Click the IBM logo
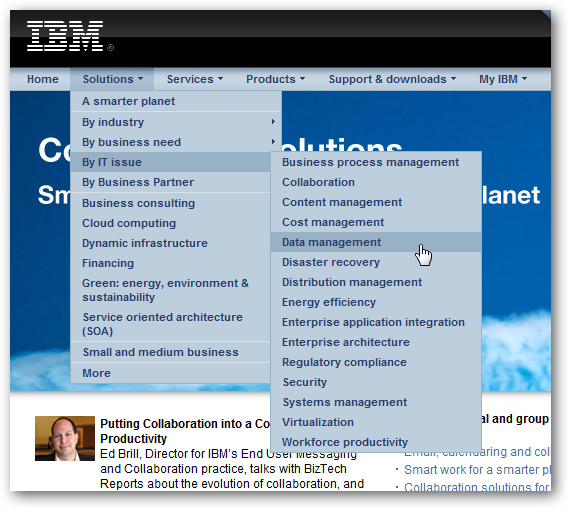The width and height of the screenshot is (569, 509). click(65, 36)
